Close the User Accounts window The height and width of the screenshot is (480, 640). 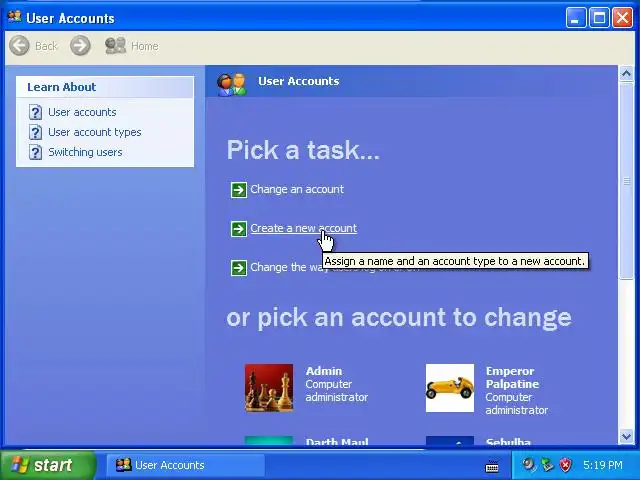coord(623,18)
